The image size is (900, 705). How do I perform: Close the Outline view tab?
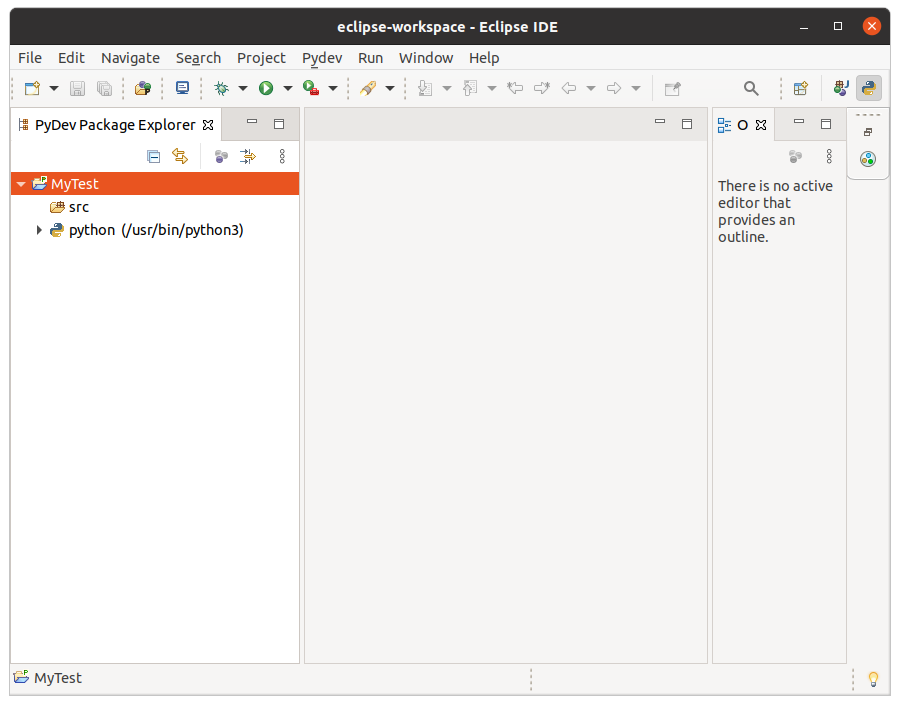coord(760,125)
